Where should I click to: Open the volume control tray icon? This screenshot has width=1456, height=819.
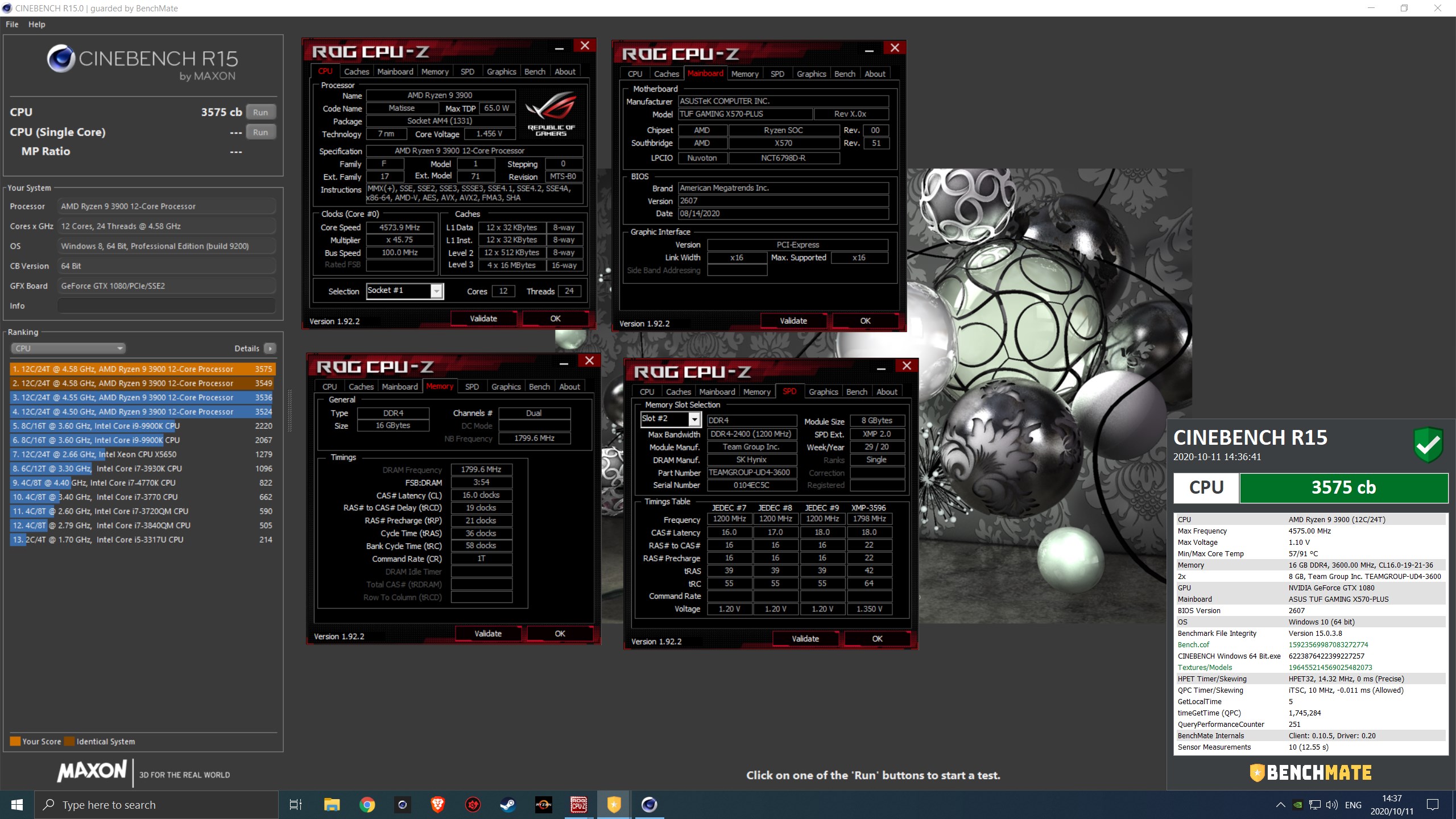click(1331, 805)
